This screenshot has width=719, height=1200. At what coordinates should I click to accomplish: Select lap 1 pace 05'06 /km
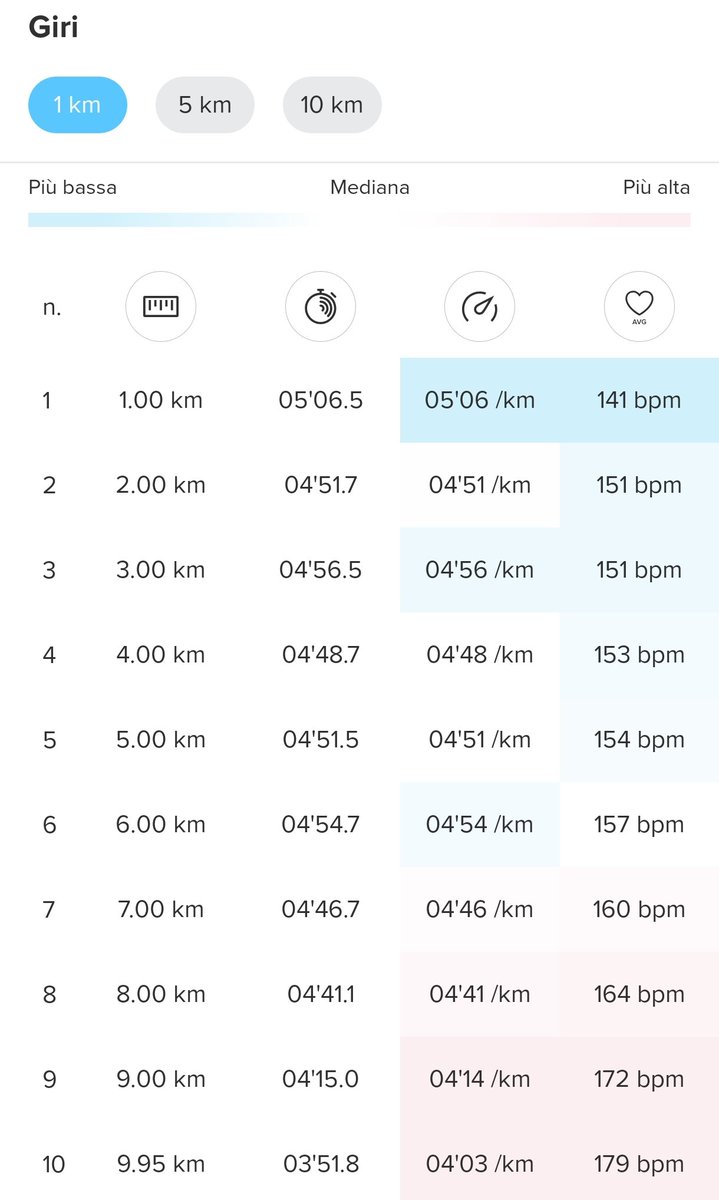coord(480,400)
